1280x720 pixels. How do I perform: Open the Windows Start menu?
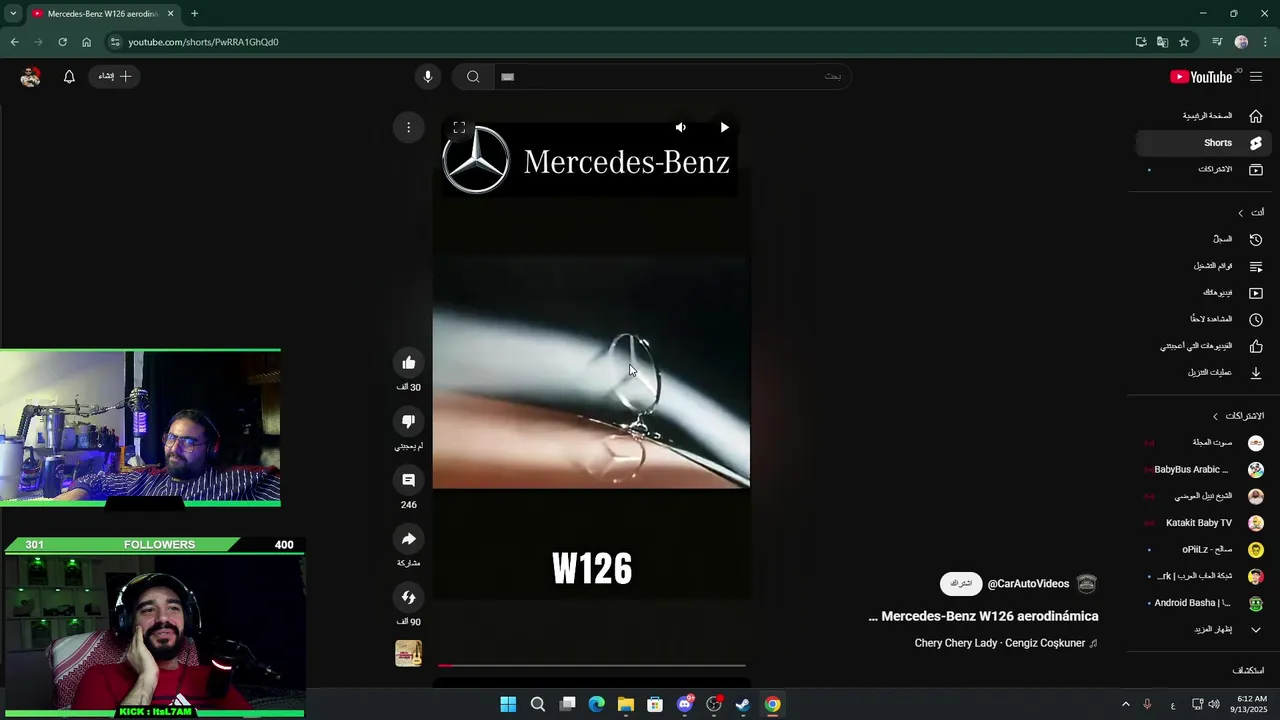508,704
